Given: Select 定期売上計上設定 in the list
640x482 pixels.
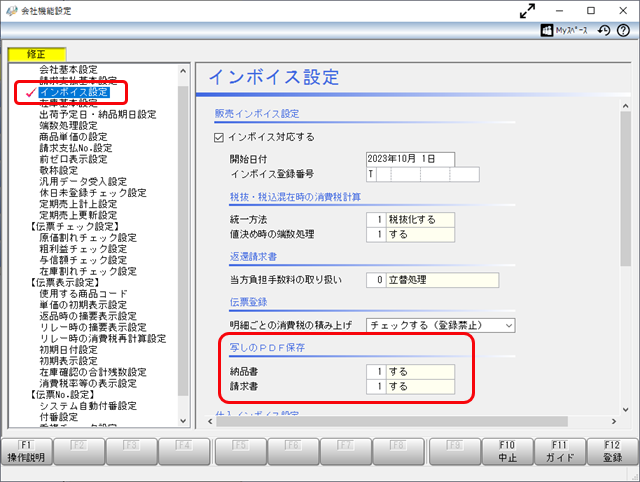Looking at the screenshot, I should point(78,204).
